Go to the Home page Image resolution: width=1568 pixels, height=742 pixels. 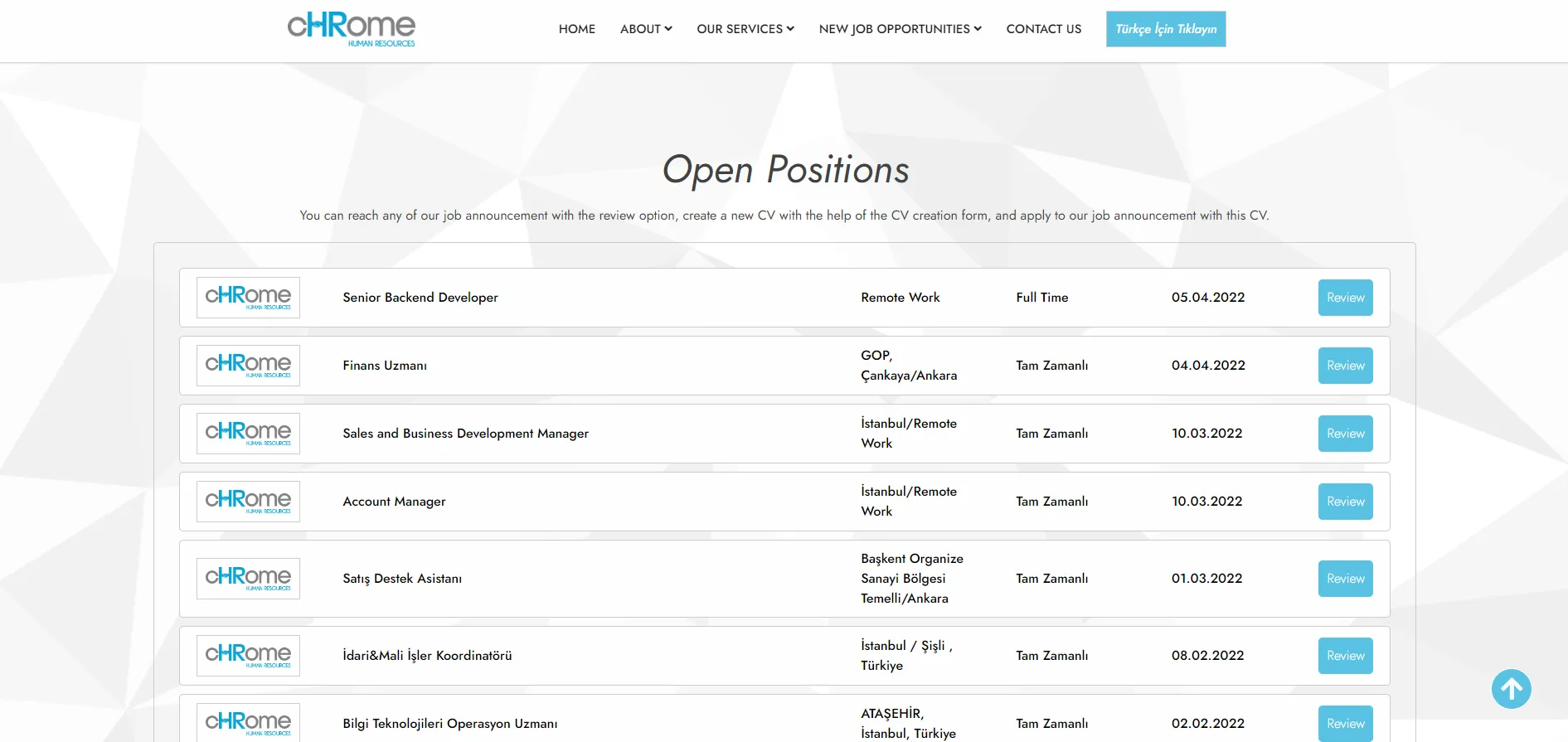pyautogui.click(x=576, y=29)
